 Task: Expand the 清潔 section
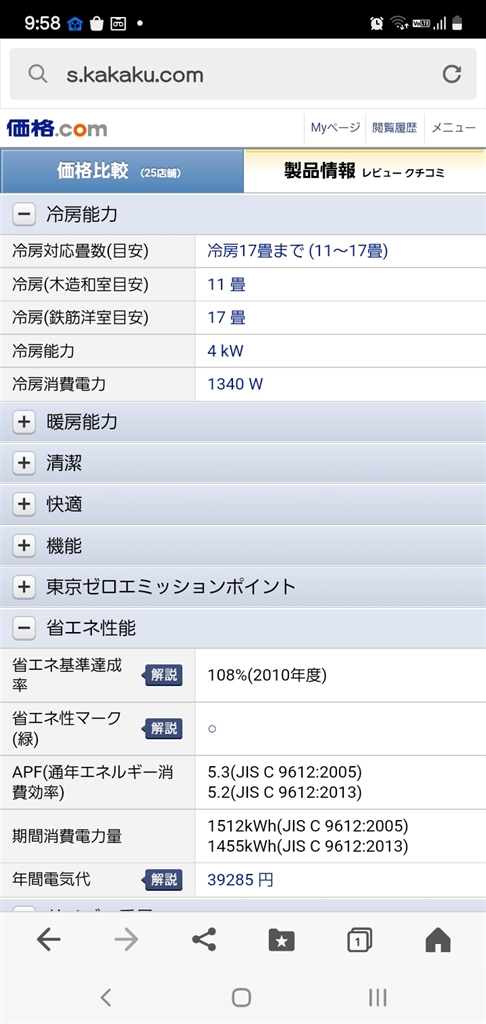(243, 463)
